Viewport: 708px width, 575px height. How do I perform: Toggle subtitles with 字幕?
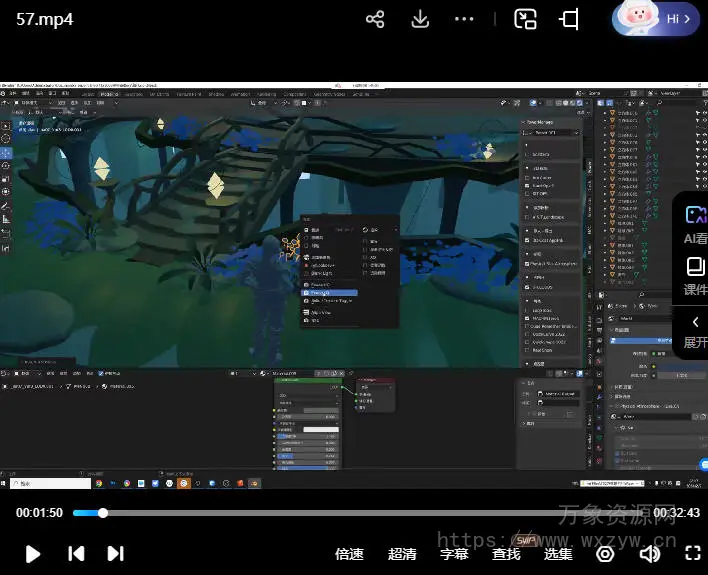[454, 553]
